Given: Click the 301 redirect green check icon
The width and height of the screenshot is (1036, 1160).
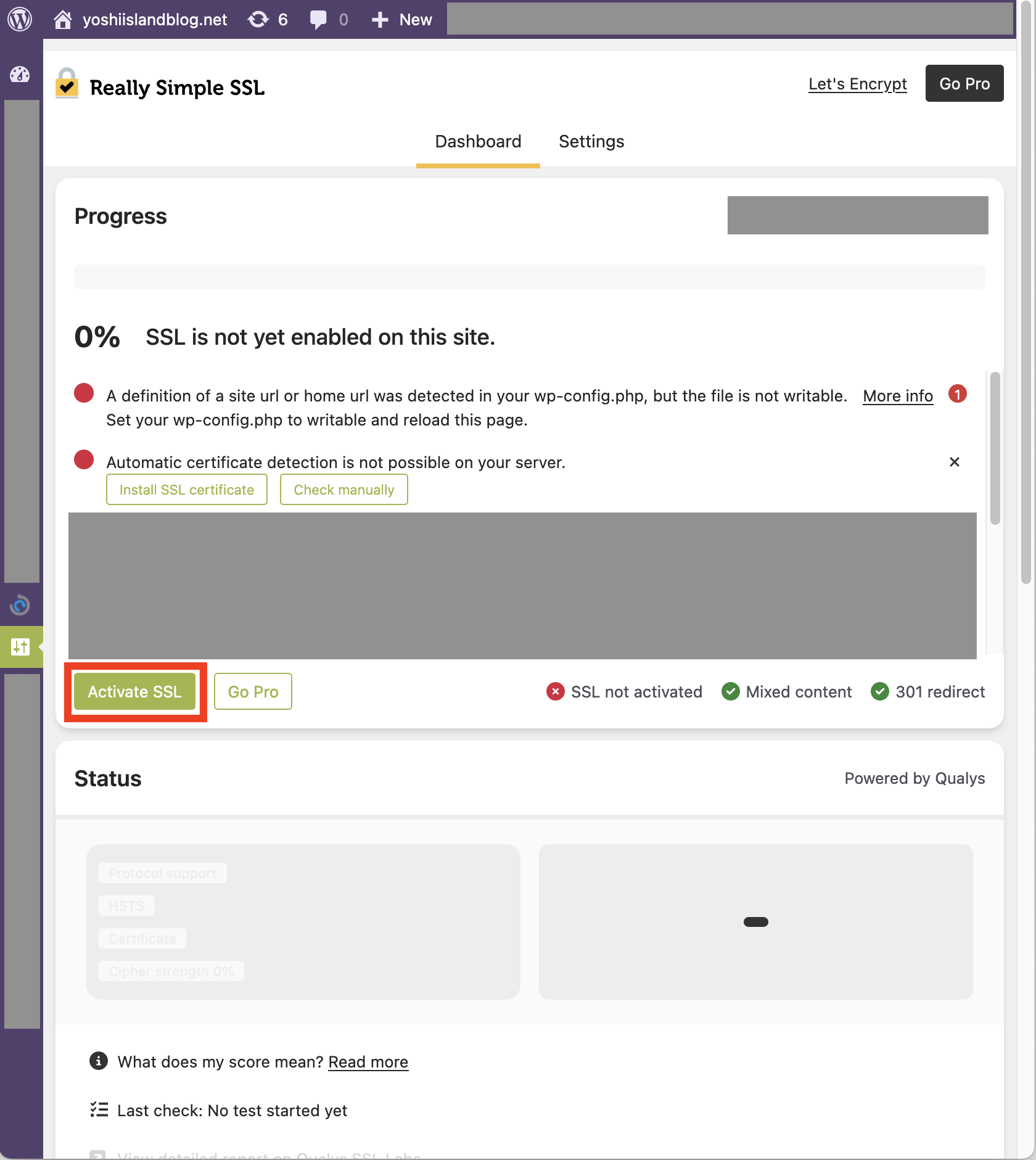Looking at the screenshot, I should point(880,692).
